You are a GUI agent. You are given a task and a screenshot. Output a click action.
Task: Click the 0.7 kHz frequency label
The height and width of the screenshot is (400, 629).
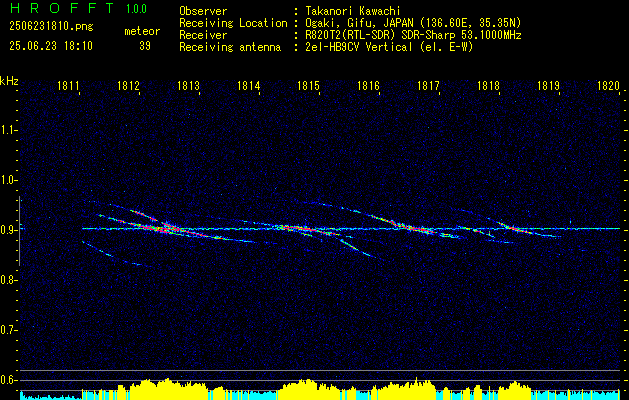coord(8,330)
